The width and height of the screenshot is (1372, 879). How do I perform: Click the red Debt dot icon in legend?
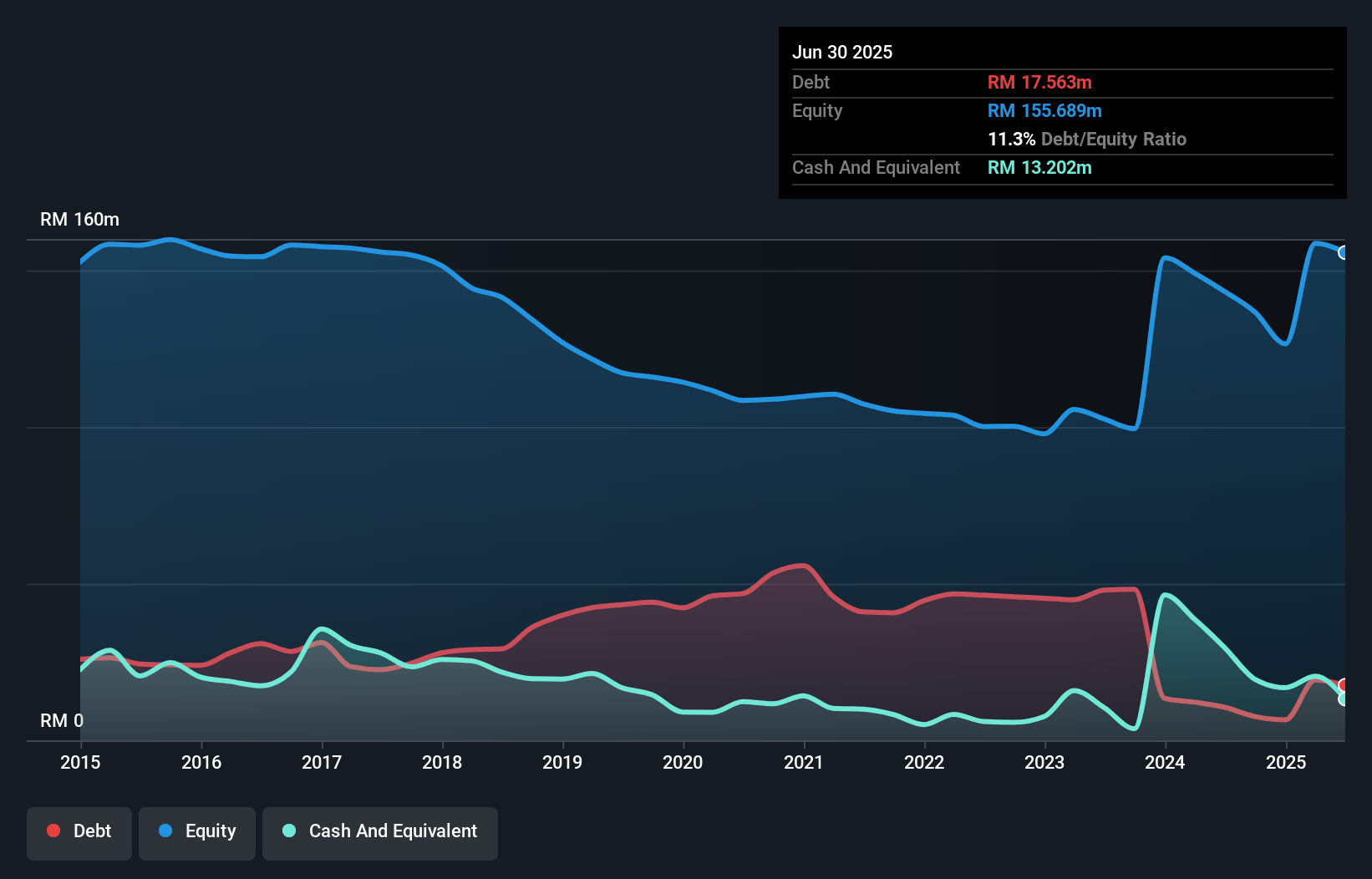(x=53, y=831)
